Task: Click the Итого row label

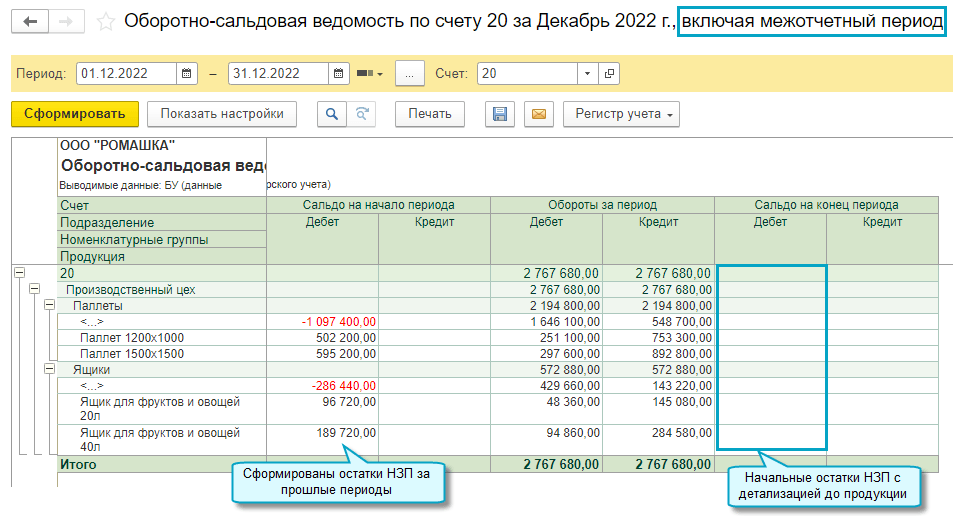Action: tap(78, 464)
